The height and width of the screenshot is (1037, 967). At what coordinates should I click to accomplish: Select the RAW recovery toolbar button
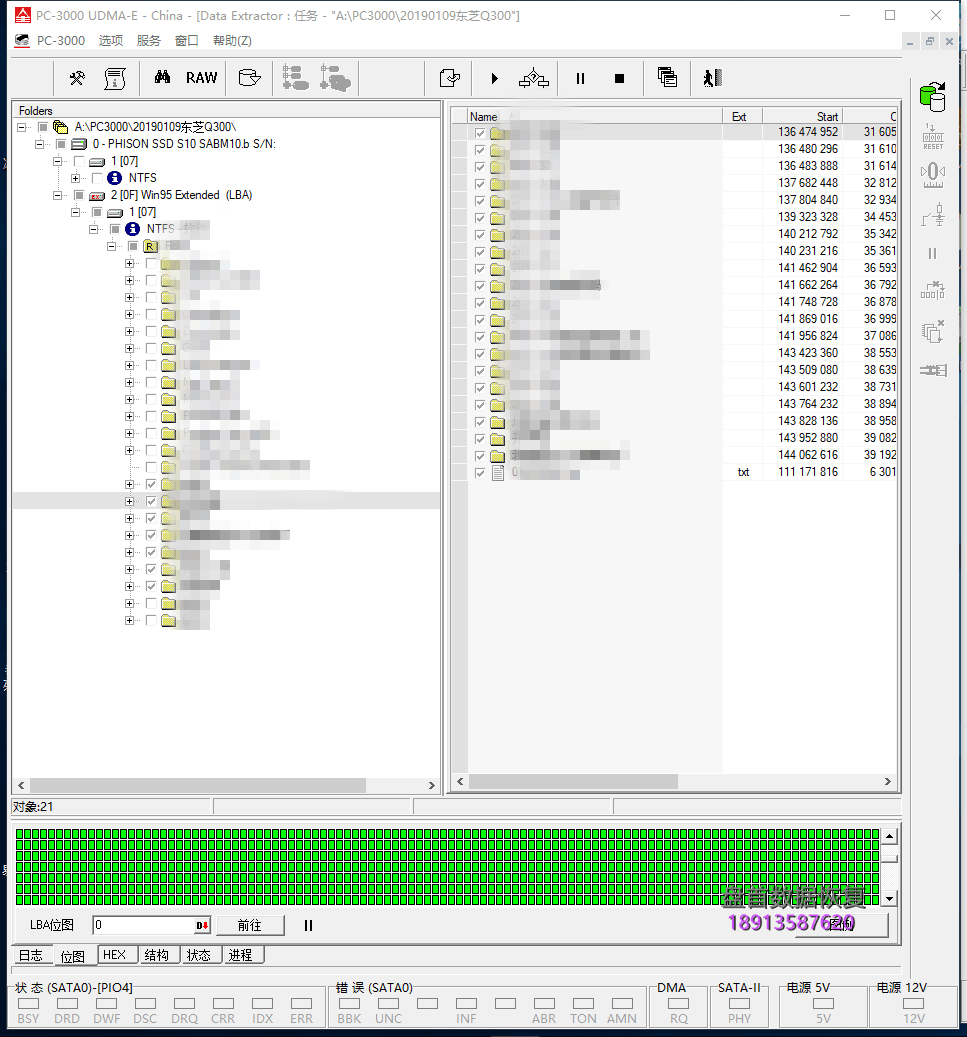(201, 78)
